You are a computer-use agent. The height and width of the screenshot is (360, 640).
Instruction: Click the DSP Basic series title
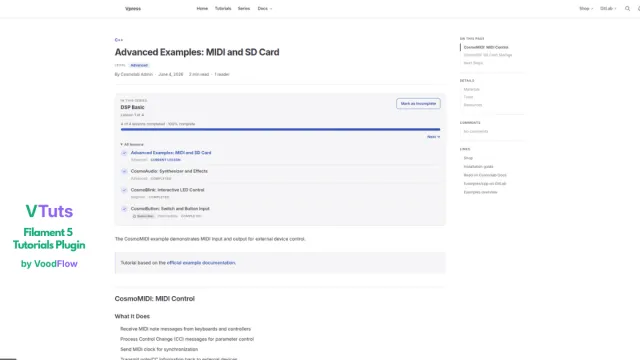click(x=132, y=107)
